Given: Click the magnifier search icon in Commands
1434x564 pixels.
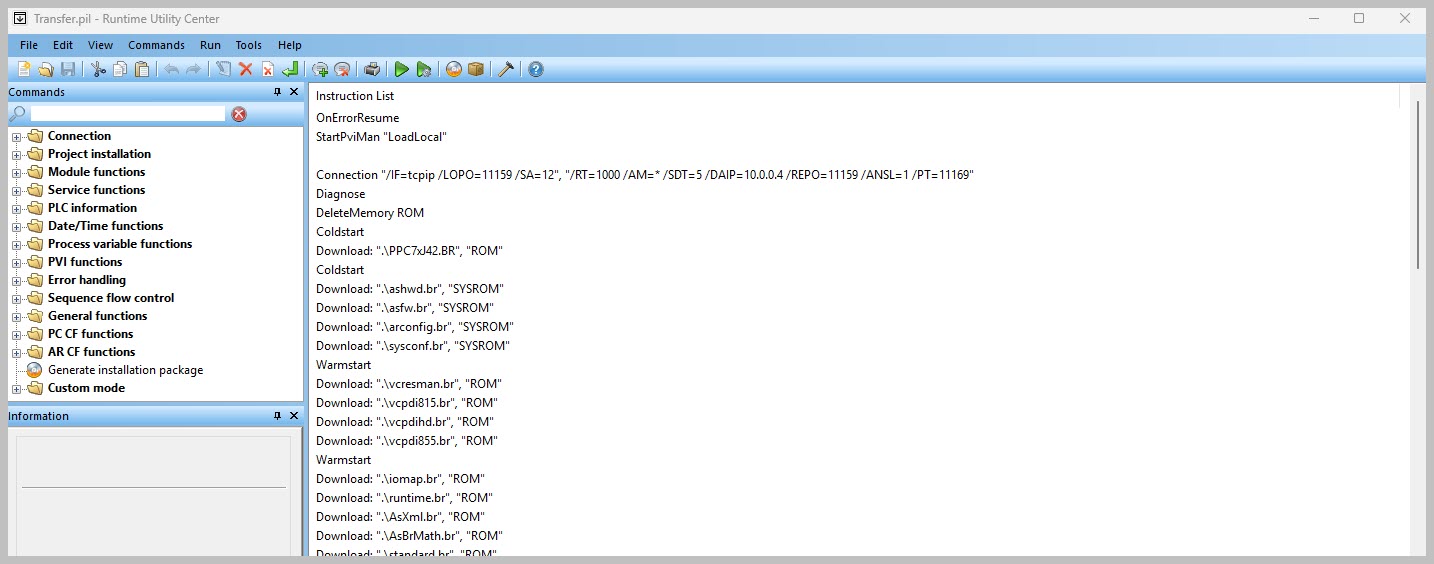Looking at the screenshot, I should (x=17, y=114).
